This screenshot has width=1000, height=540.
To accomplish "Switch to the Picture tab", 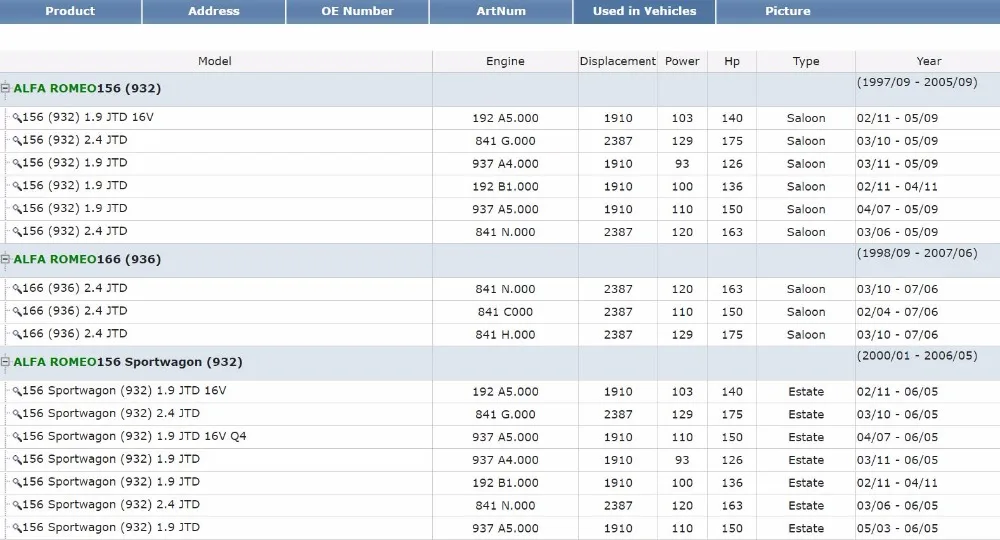I will 788,11.
